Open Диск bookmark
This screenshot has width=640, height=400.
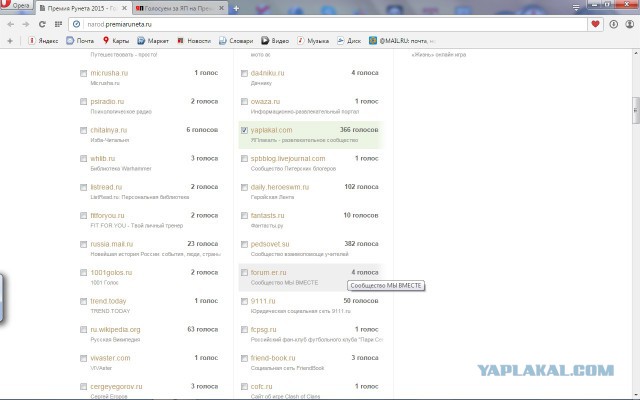pyautogui.click(x=349, y=41)
